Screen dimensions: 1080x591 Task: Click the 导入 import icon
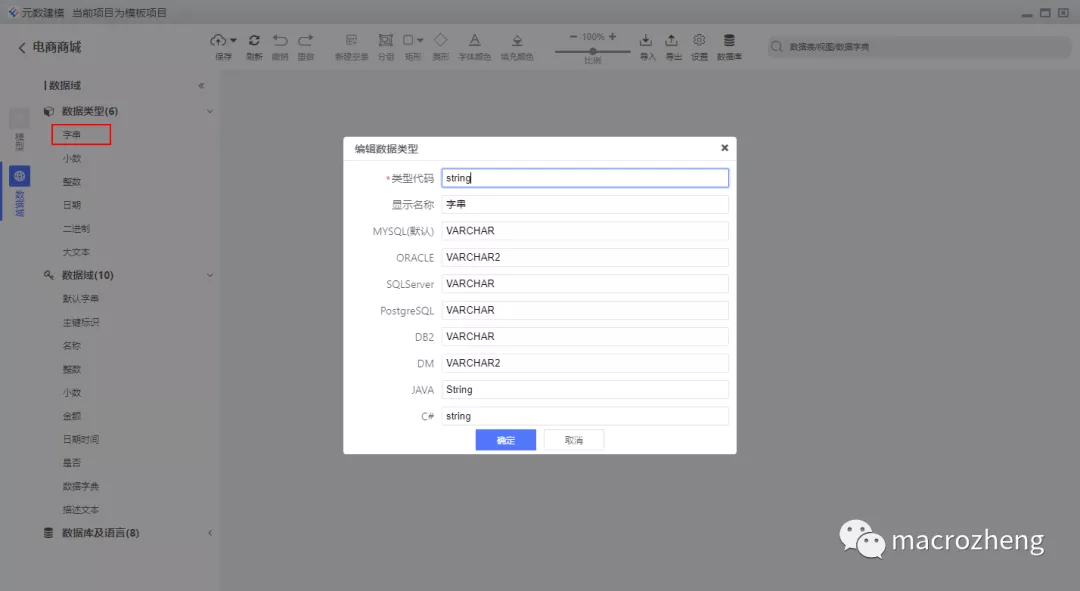[646, 40]
